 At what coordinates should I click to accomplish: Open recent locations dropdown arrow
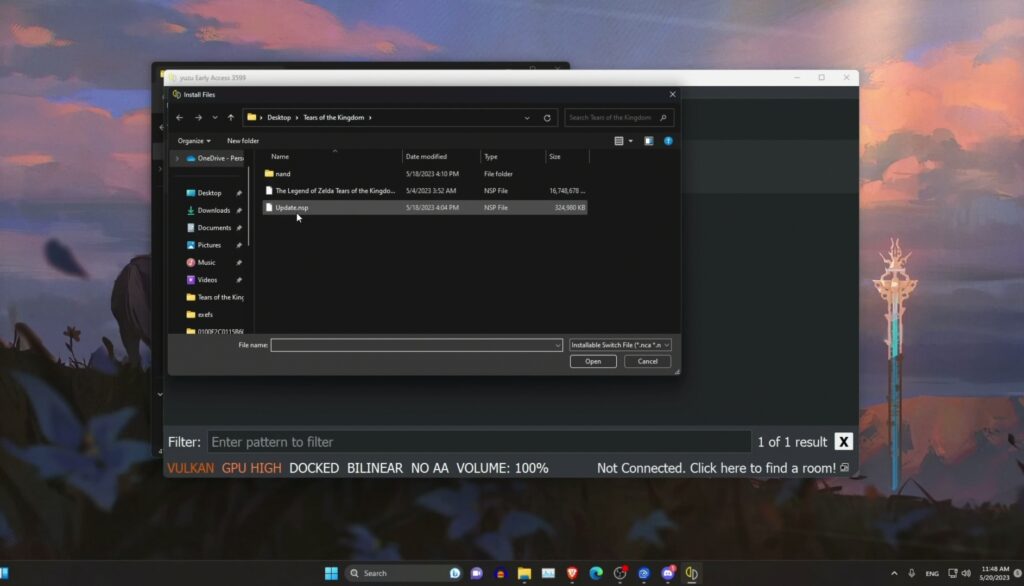coord(215,118)
